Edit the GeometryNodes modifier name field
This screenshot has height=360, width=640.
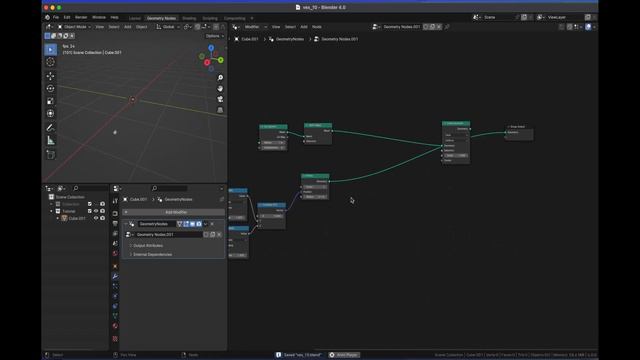click(156, 224)
